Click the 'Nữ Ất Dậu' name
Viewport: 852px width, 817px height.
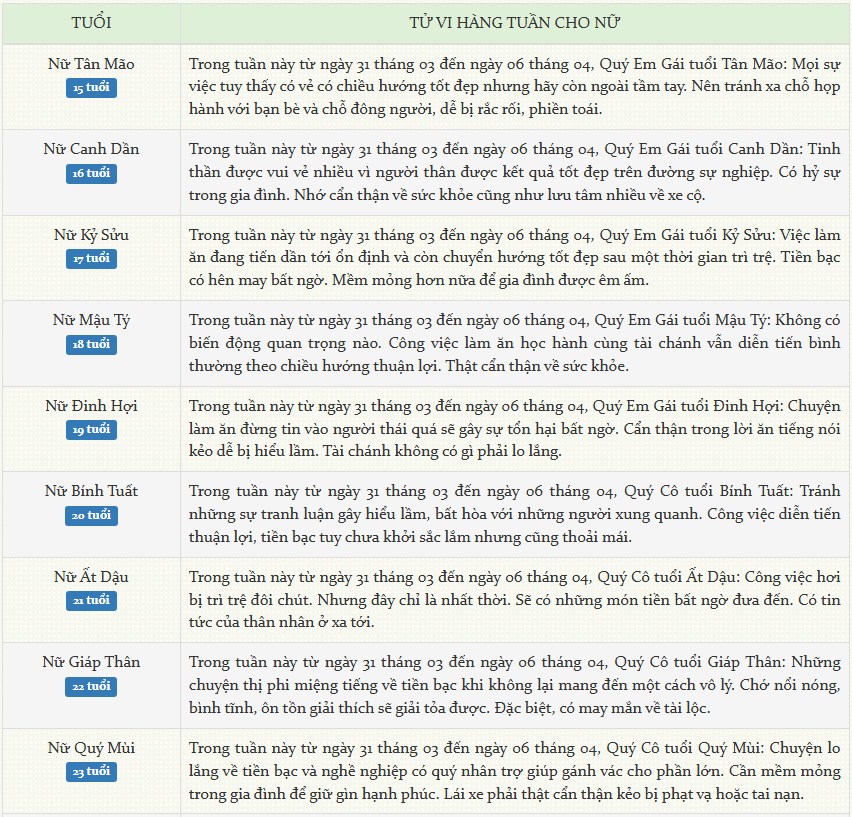click(x=91, y=577)
